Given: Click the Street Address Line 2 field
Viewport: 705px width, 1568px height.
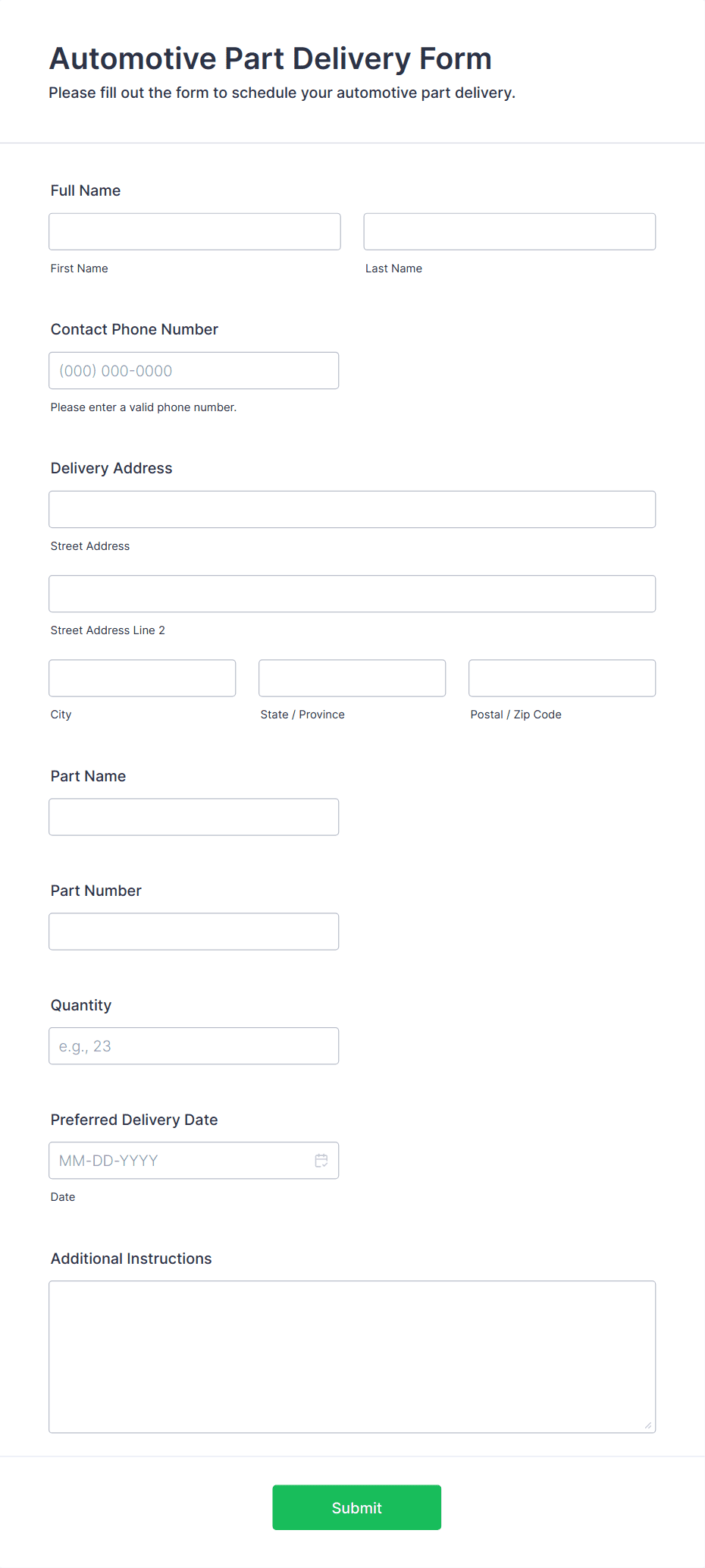Looking at the screenshot, I should click(352, 593).
